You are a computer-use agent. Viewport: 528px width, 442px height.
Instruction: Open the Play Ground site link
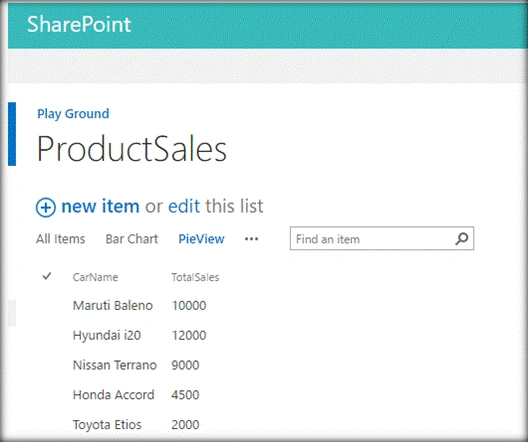click(73, 113)
